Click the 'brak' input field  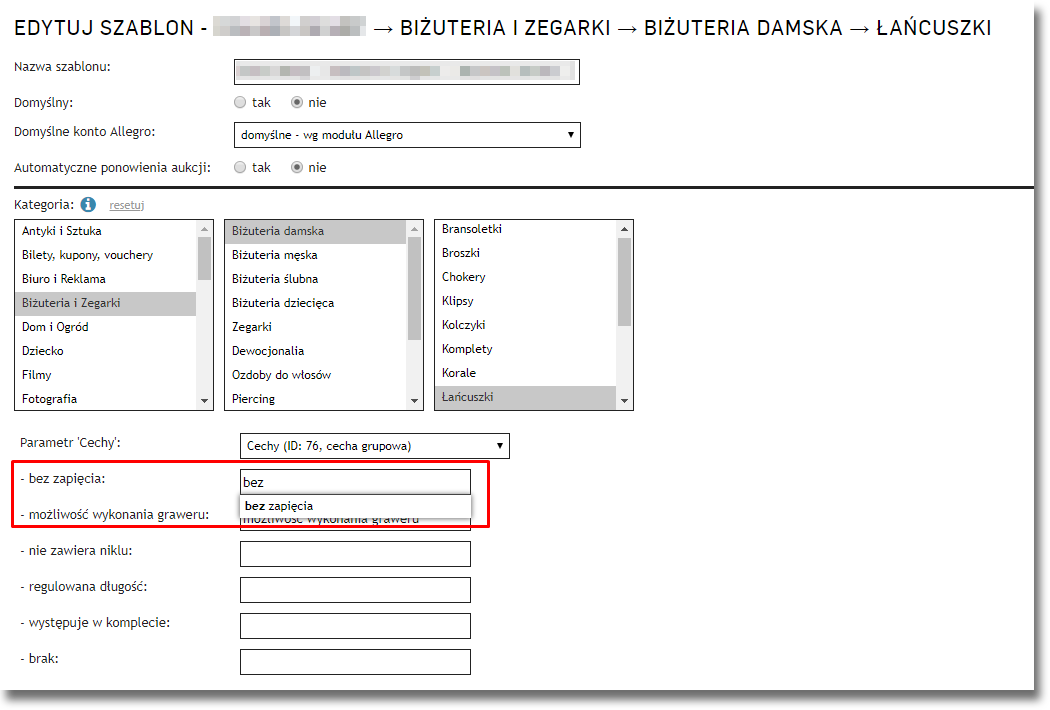(355, 662)
